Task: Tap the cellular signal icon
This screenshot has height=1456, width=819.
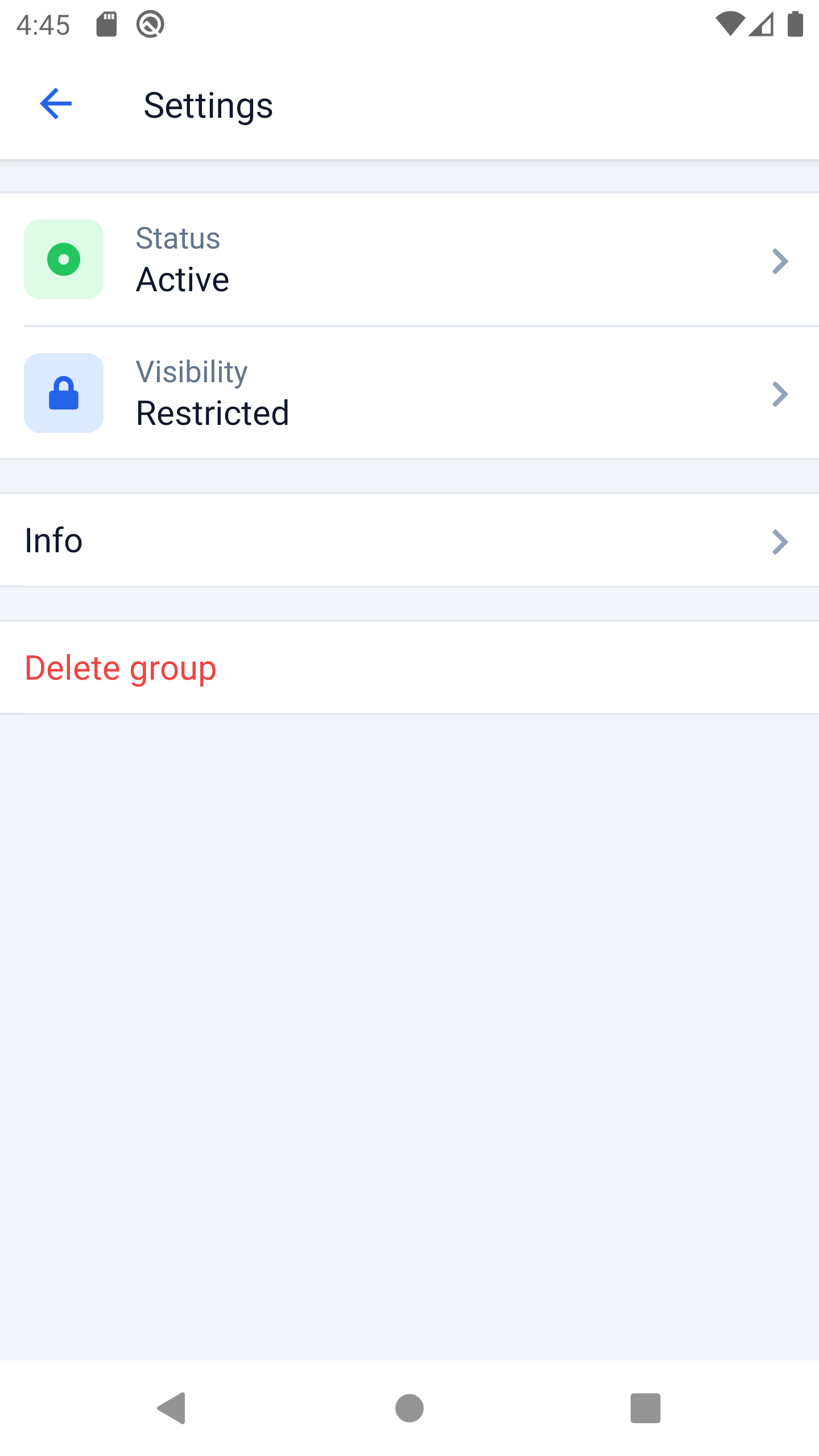Action: pos(761,24)
